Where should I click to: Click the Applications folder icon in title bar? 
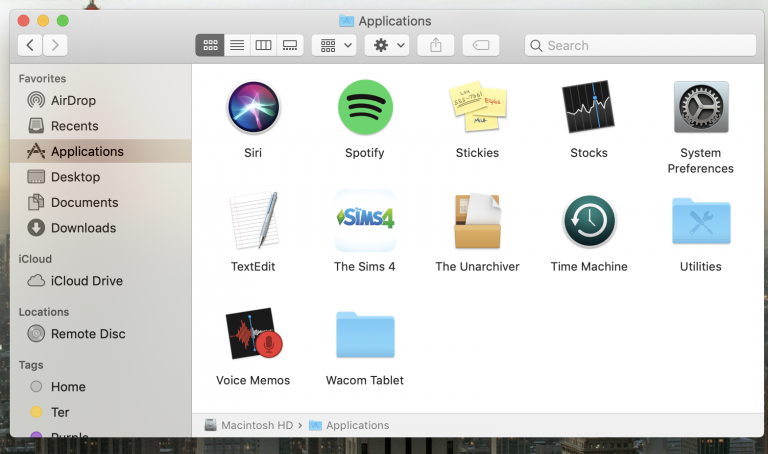pyautogui.click(x=346, y=21)
